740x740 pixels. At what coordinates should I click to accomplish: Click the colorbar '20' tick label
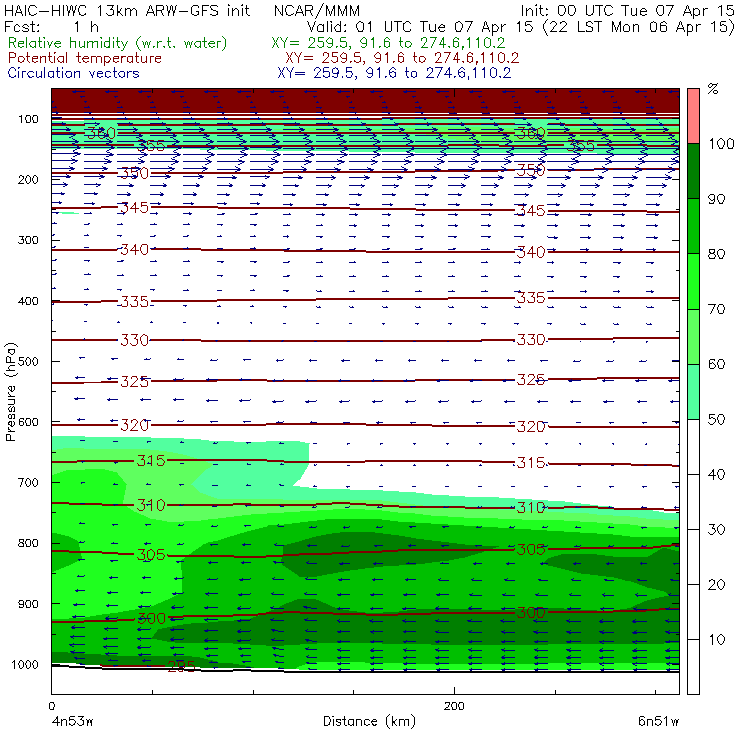[x=716, y=585]
